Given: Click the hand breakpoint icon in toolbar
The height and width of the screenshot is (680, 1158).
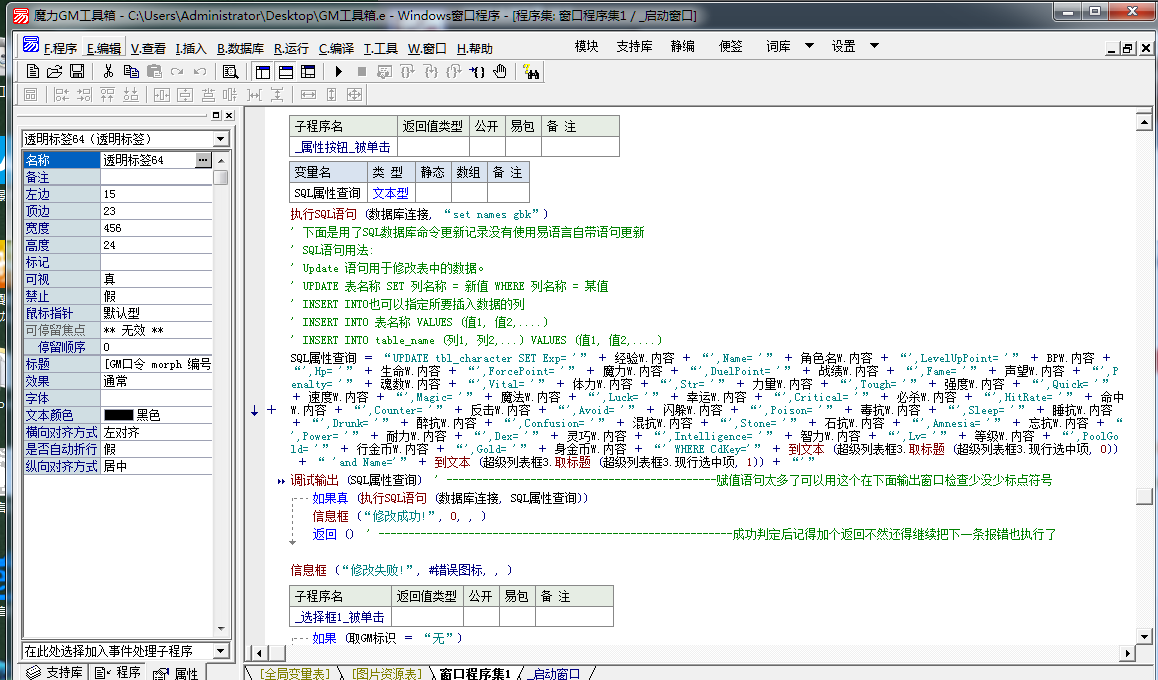Looking at the screenshot, I should tap(500, 71).
